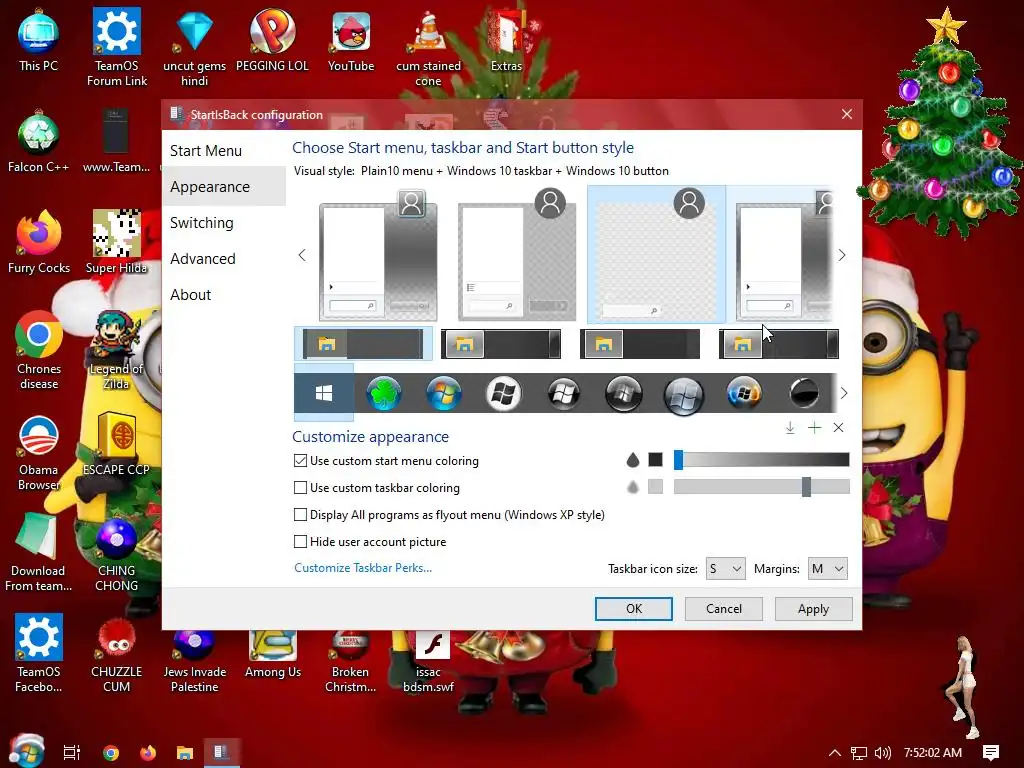The image size is (1024, 768).
Task: Click the Windows start orb on taskbar
Action: 26,751
